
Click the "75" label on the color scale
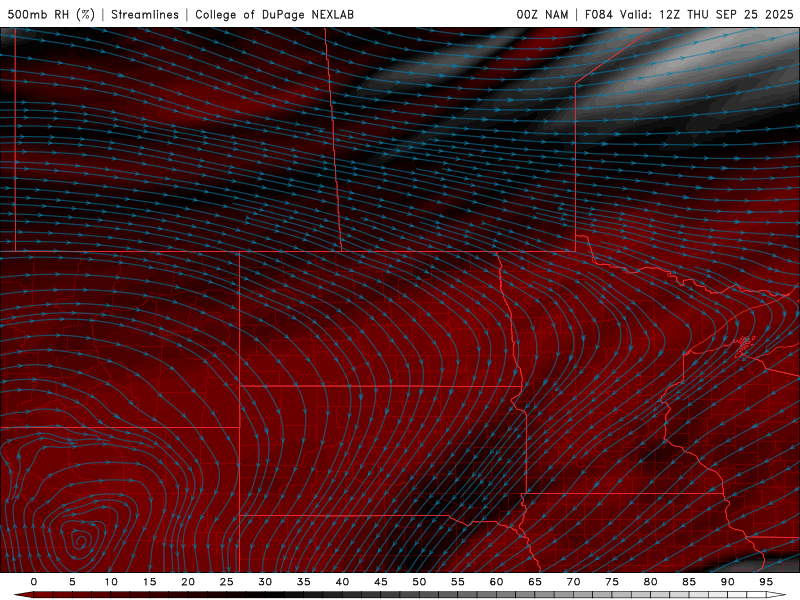click(x=612, y=582)
